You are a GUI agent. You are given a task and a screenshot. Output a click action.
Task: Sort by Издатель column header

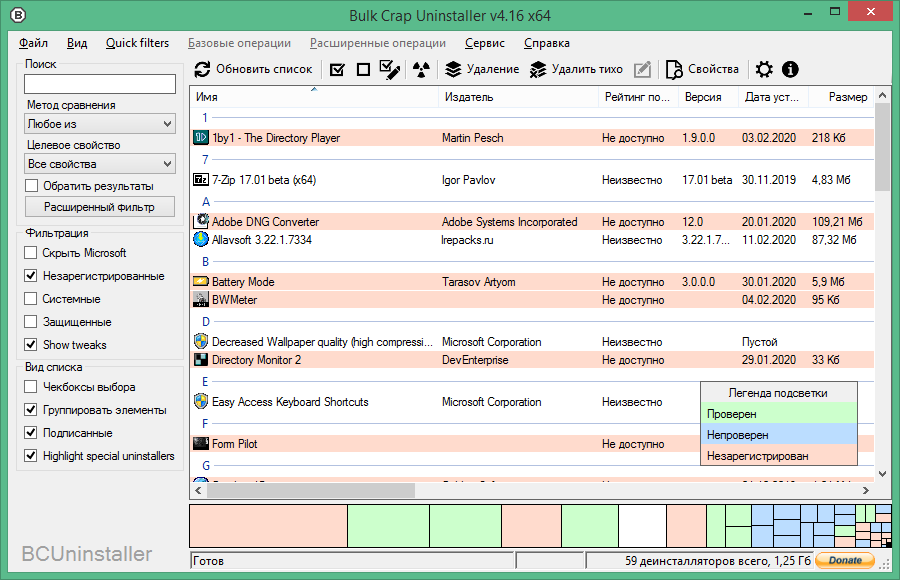click(519, 96)
